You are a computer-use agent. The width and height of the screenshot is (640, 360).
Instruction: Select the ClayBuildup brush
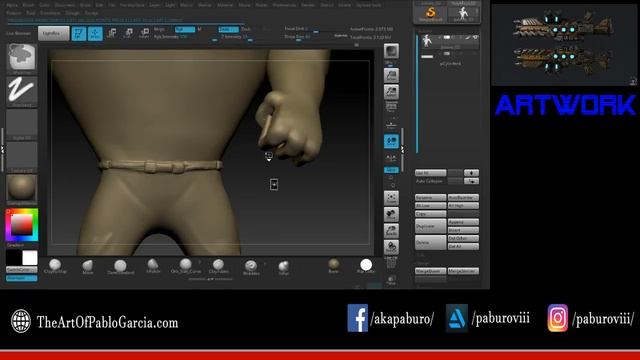[x=55, y=266]
